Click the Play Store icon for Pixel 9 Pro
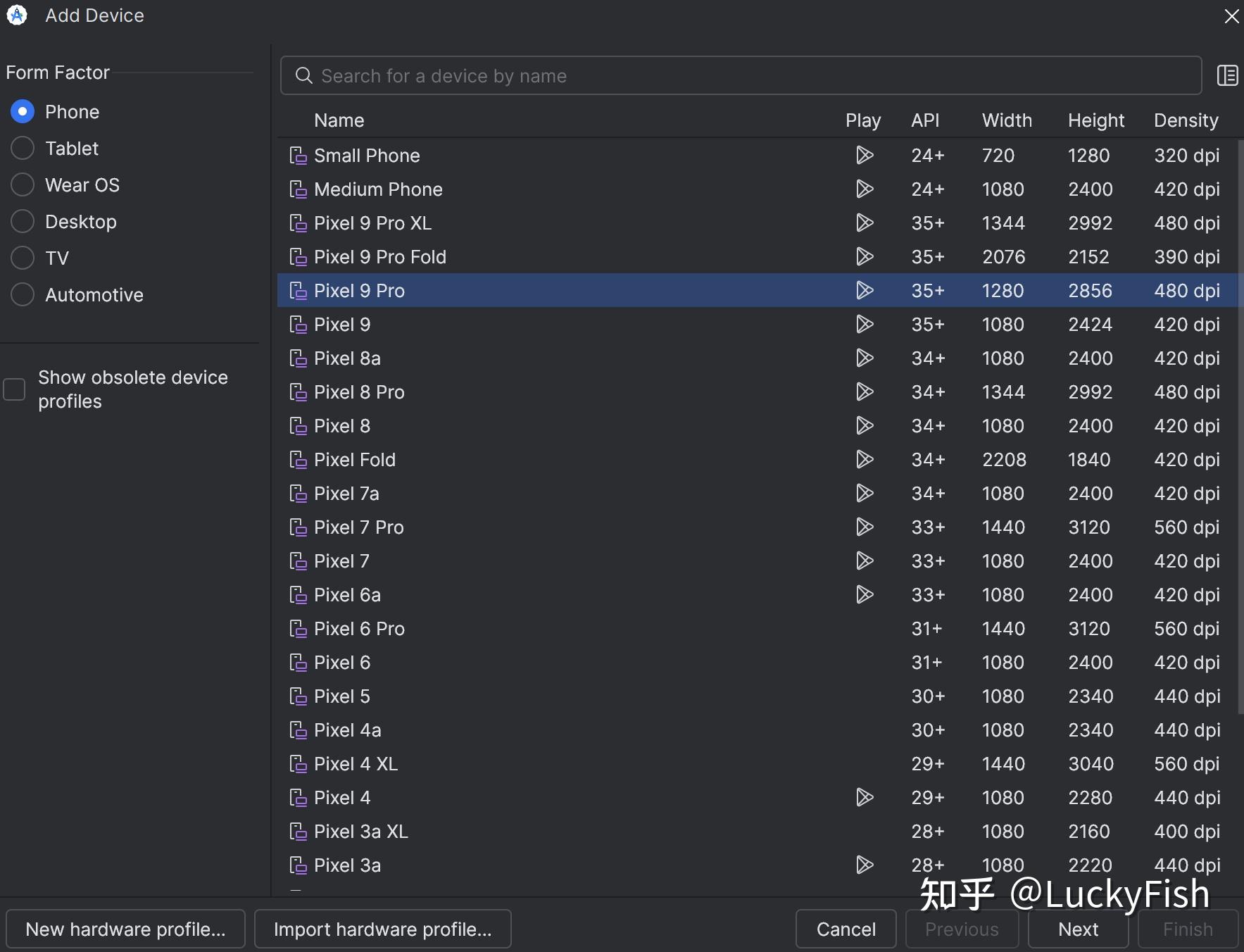1244x952 pixels. click(x=864, y=290)
